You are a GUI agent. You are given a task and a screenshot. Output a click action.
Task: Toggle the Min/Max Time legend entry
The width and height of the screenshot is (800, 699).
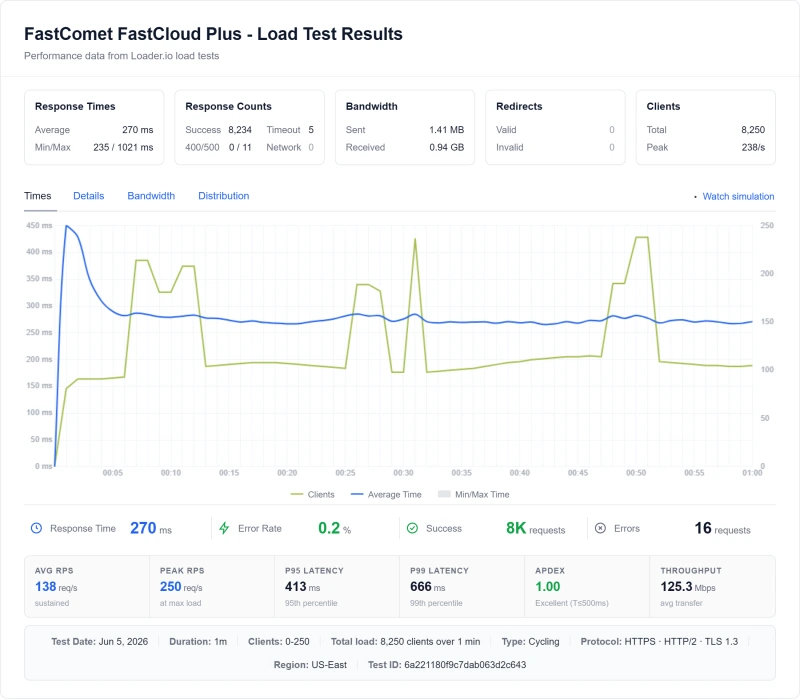coord(473,494)
